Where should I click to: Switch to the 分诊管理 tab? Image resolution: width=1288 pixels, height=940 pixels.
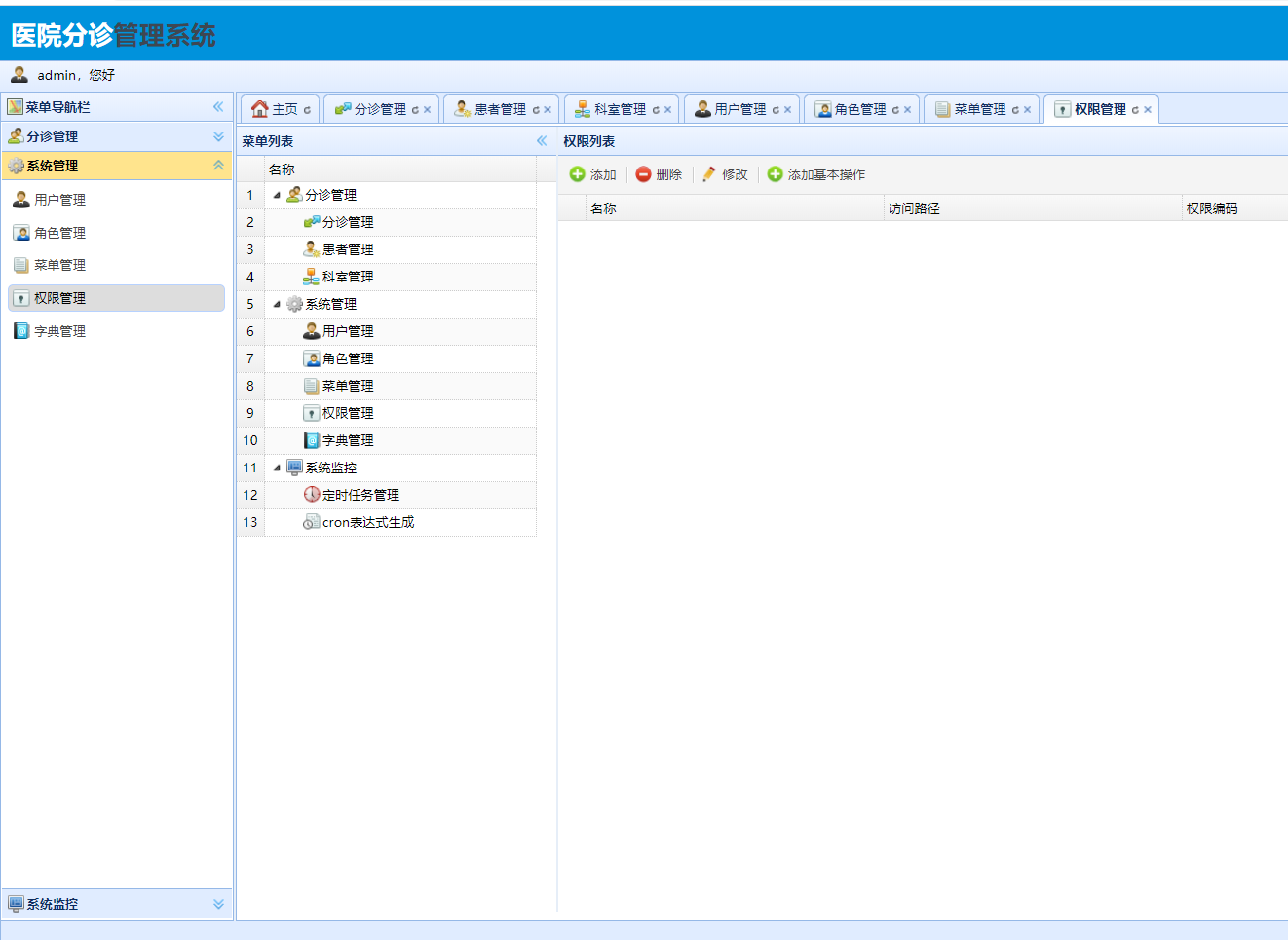click(380, 109)
